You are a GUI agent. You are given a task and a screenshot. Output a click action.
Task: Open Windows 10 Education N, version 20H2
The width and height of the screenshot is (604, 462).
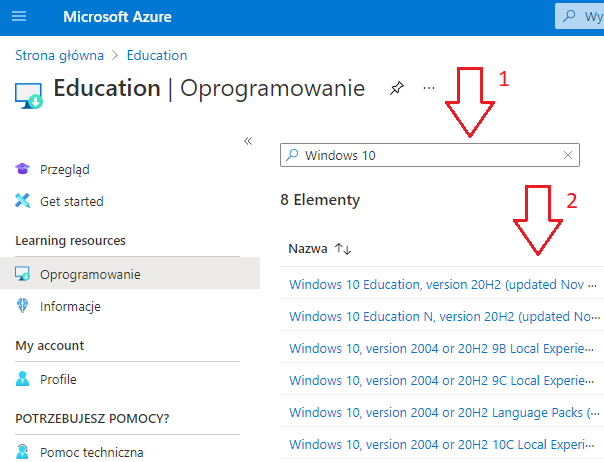438,316
